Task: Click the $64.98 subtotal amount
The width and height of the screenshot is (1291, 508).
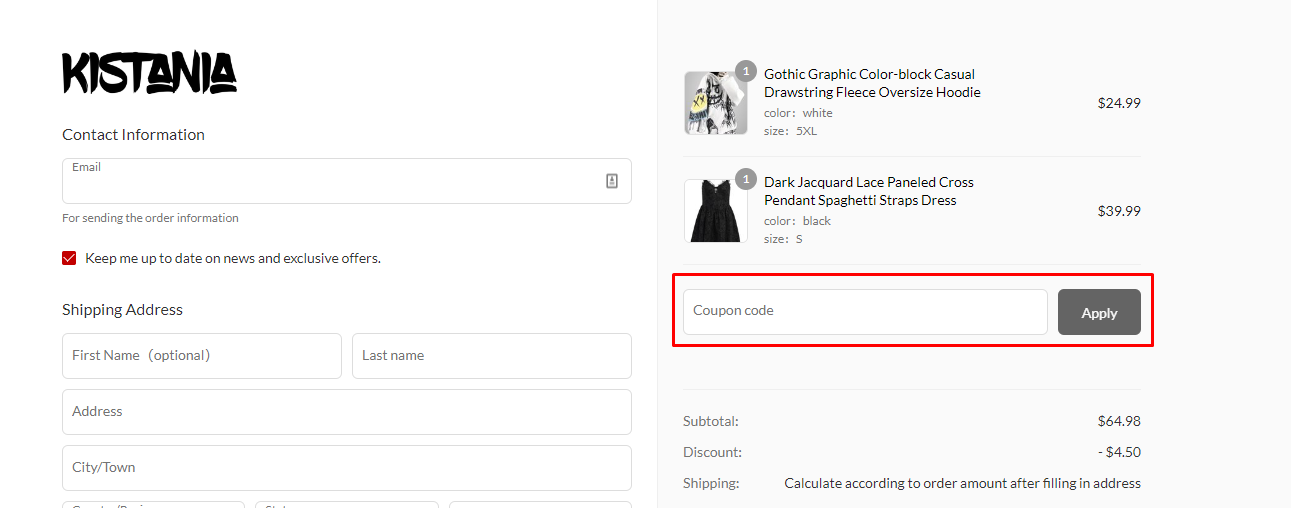Action: point(1119,421)
